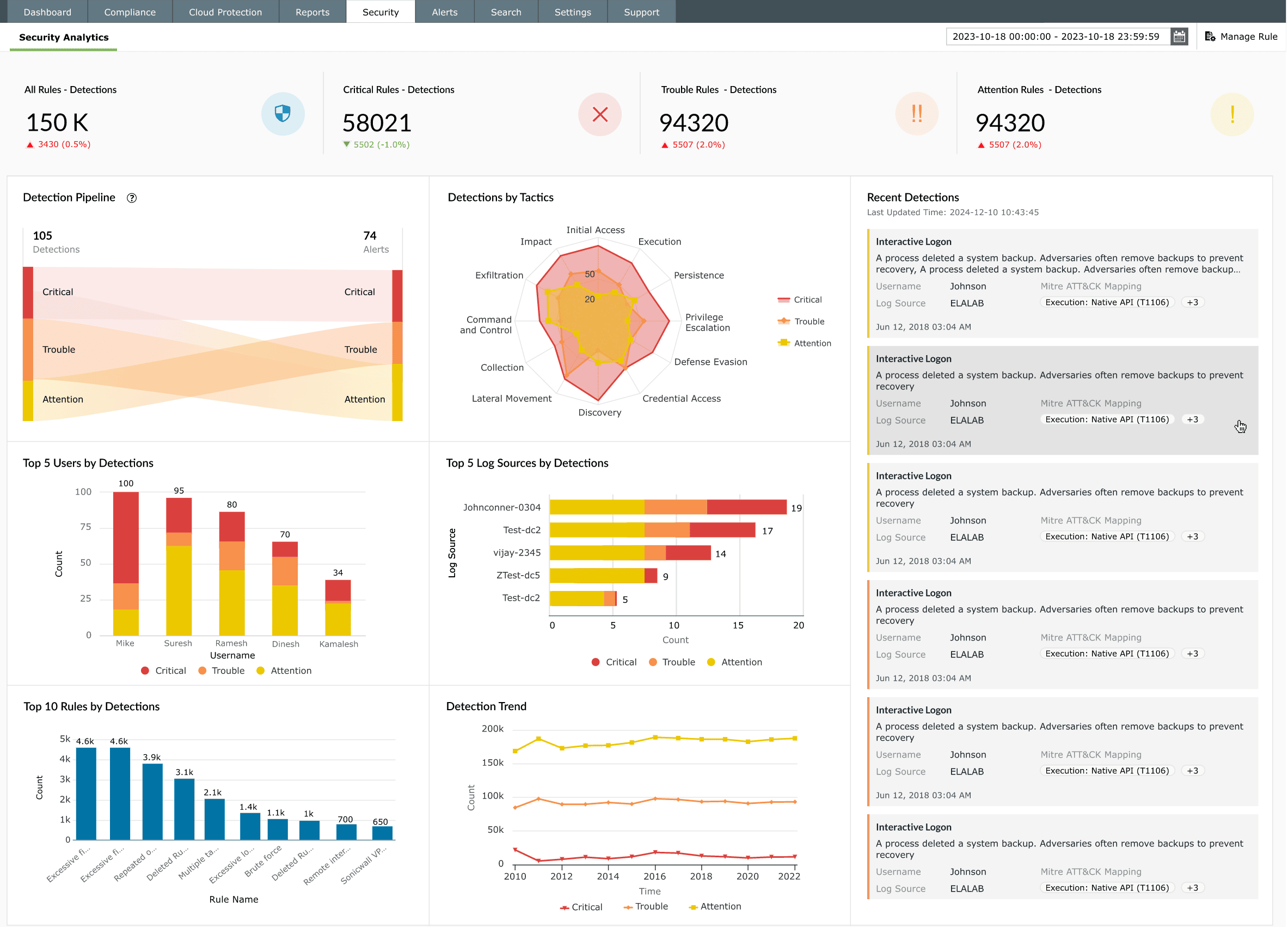1288x927 pixels.
Task: Click the blue shield All Rules icon
Action: [283, 114]
